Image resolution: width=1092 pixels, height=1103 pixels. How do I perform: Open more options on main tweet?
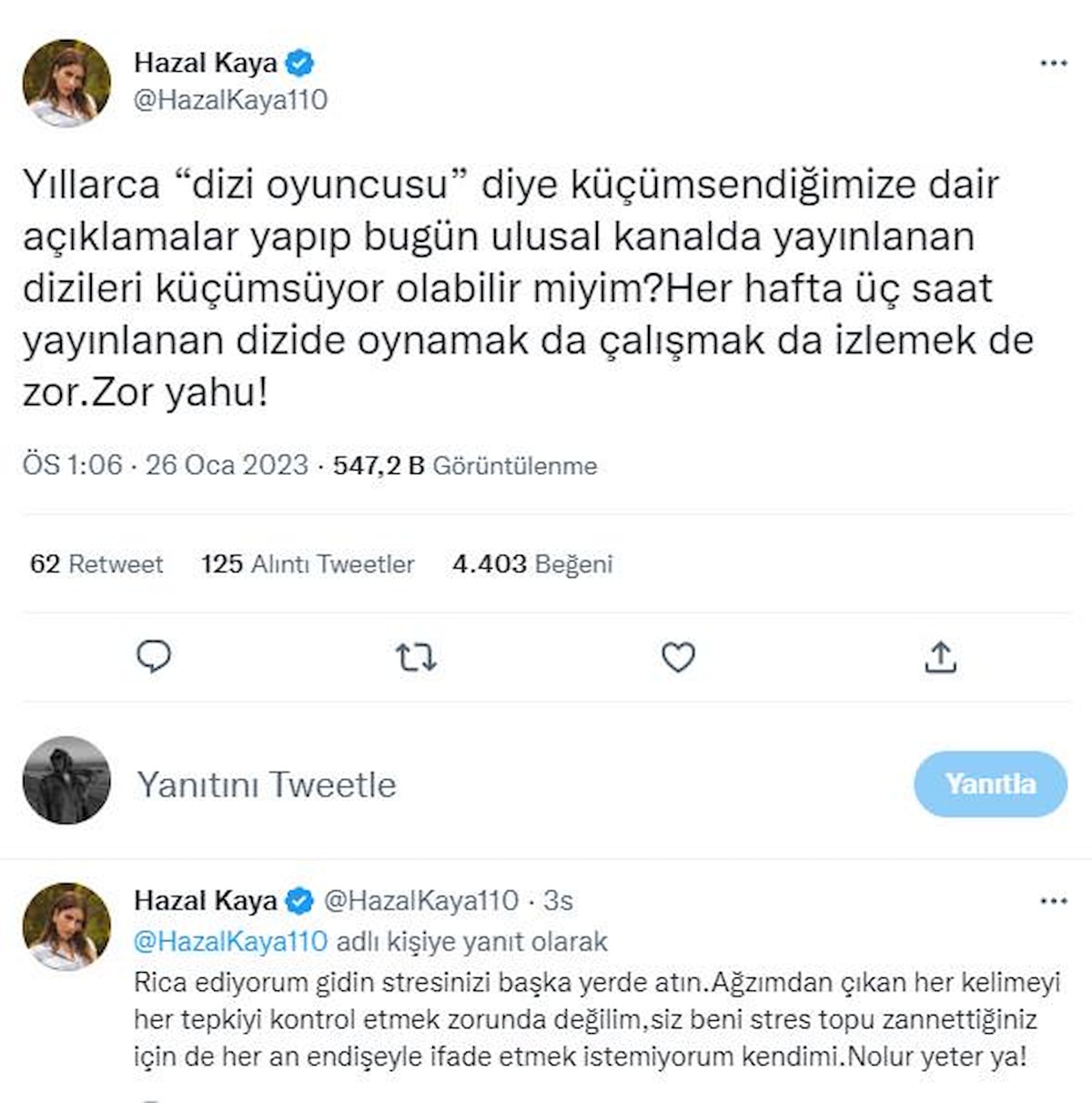pyautogui.click(x=1053, y=64)
